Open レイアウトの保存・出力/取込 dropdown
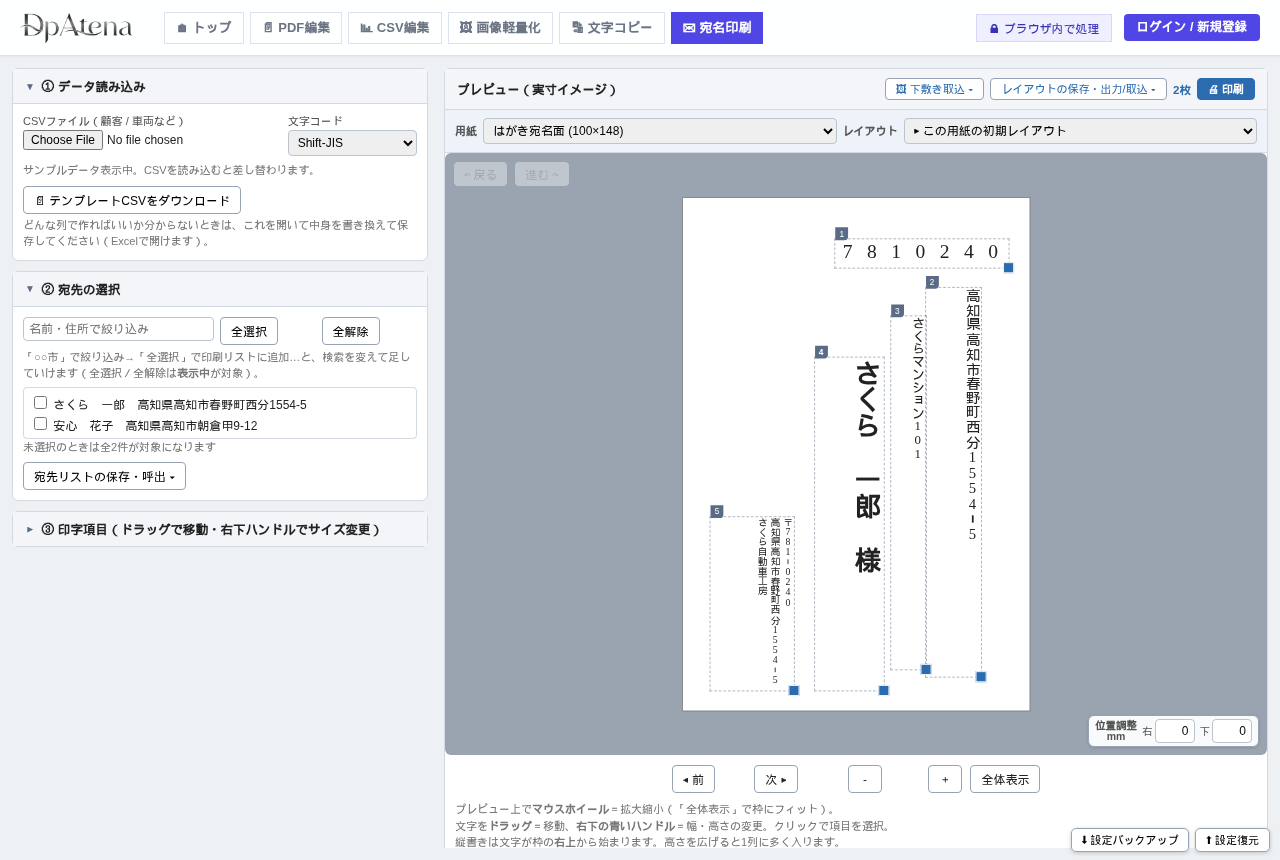This screenshot has height=860, width=1280. point(1078,89)
